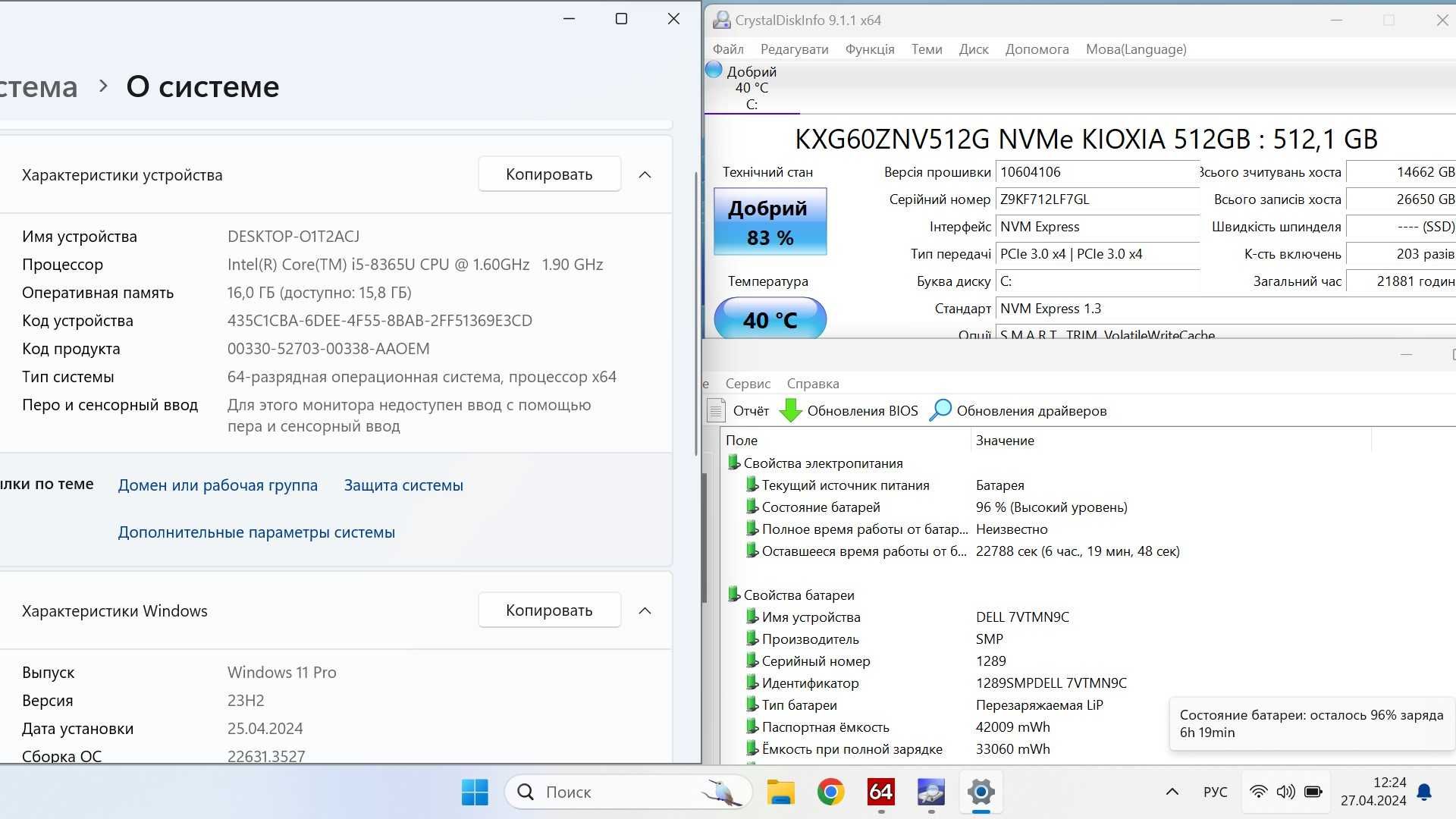Click the firmware field 10604106
The image size is (1456, 819).
pos(1097,172)
